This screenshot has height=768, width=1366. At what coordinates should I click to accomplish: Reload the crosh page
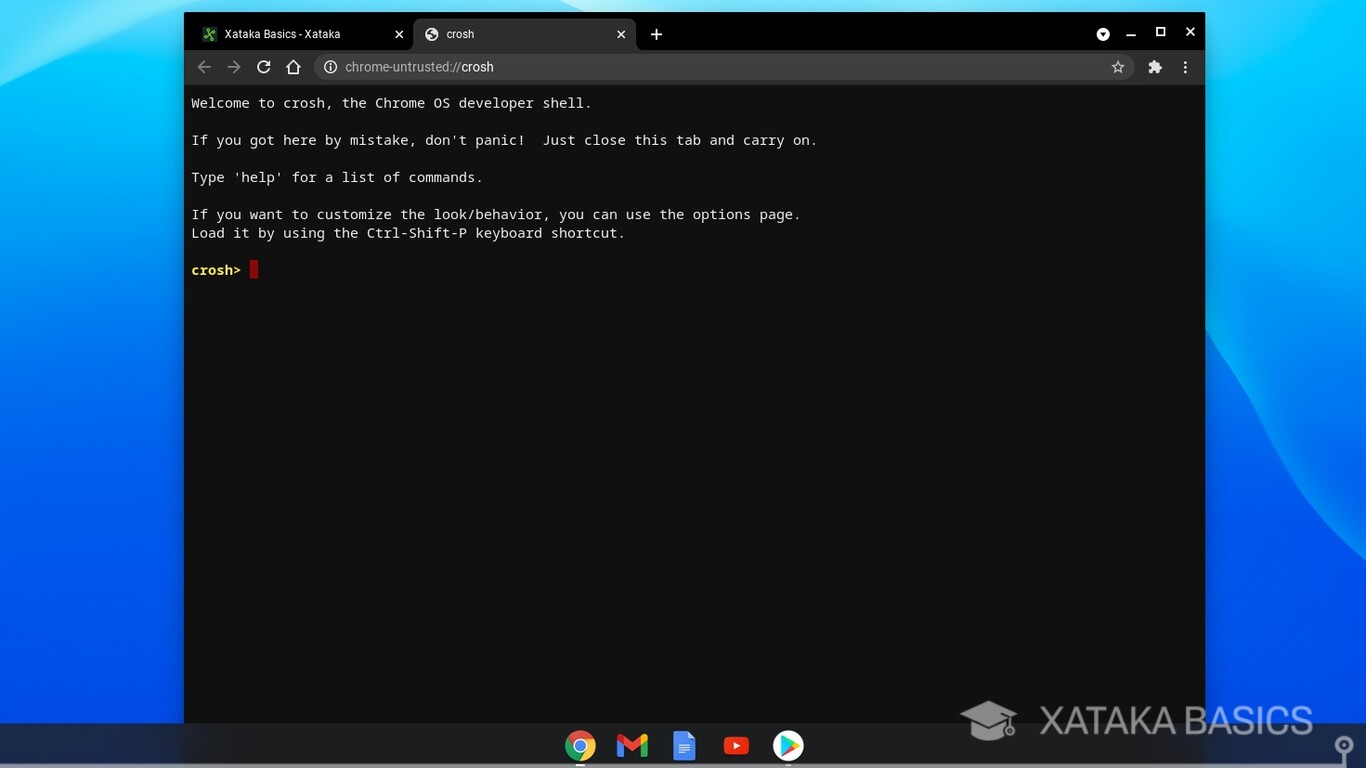tap(263, 67)
